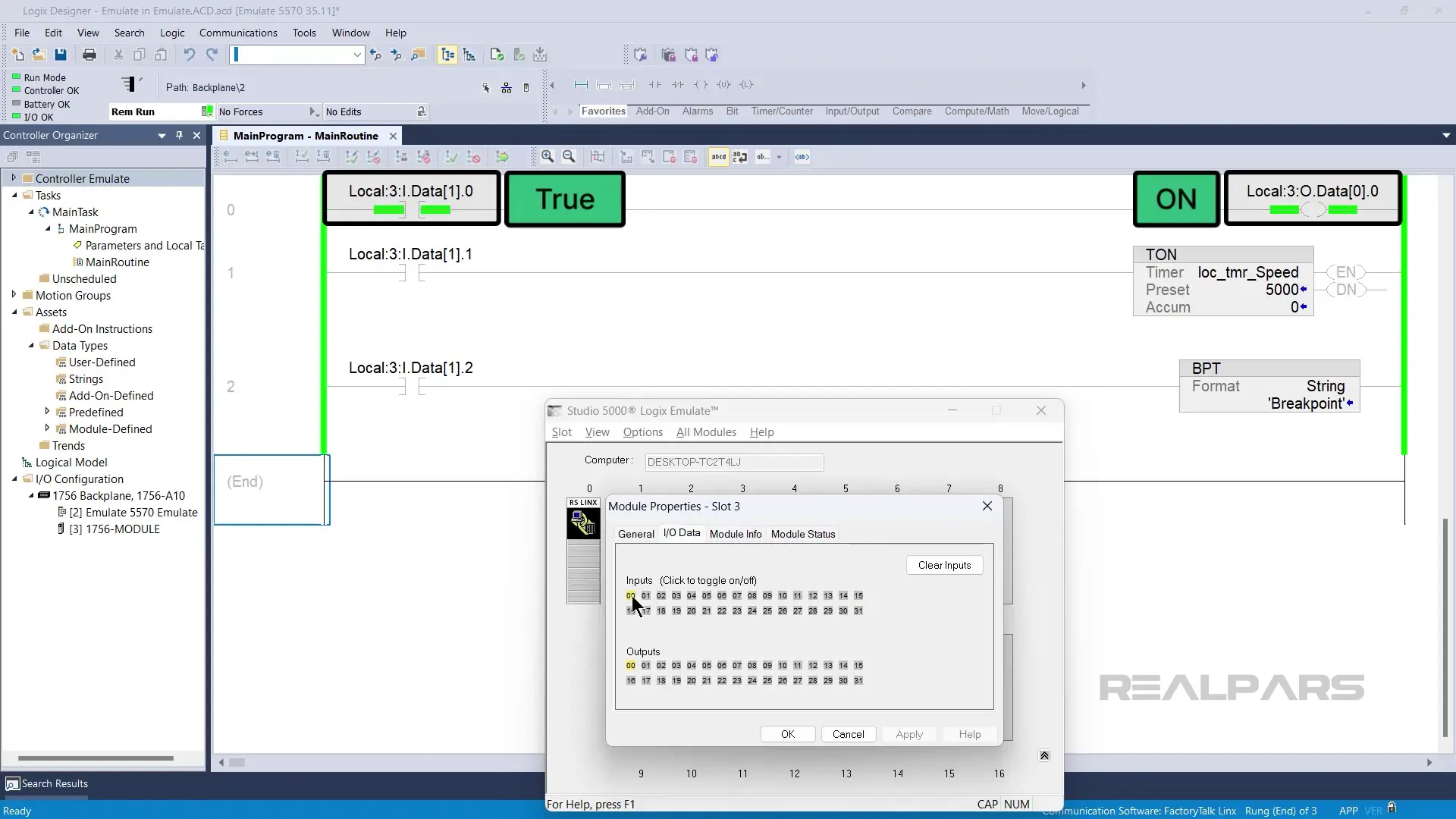The image size is (1456, 819).
Task: Click the Controller Organizer horizontal scrollbar
Action: coord(96,758)
